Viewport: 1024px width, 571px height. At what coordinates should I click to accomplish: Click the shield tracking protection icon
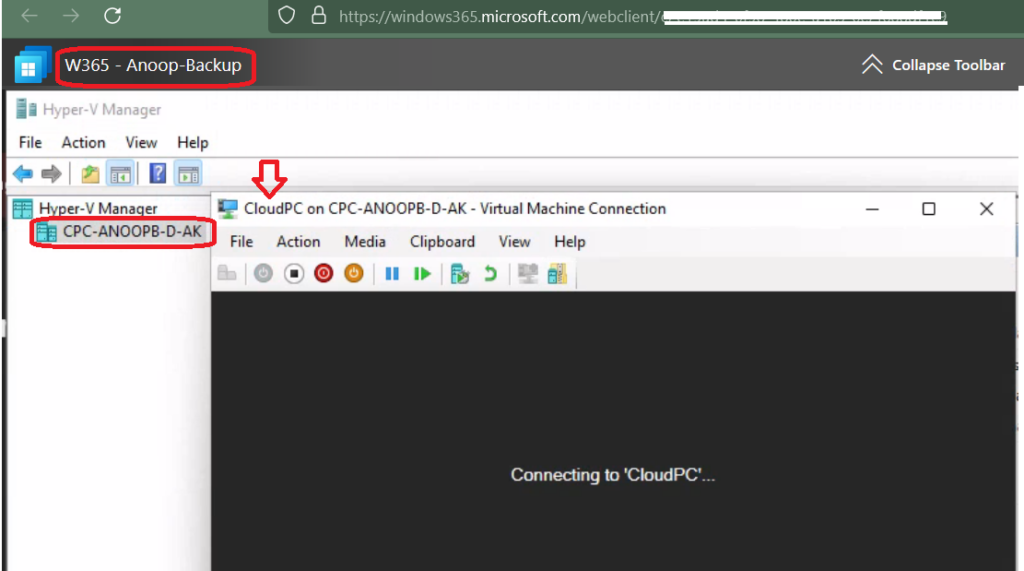[286, 15]
